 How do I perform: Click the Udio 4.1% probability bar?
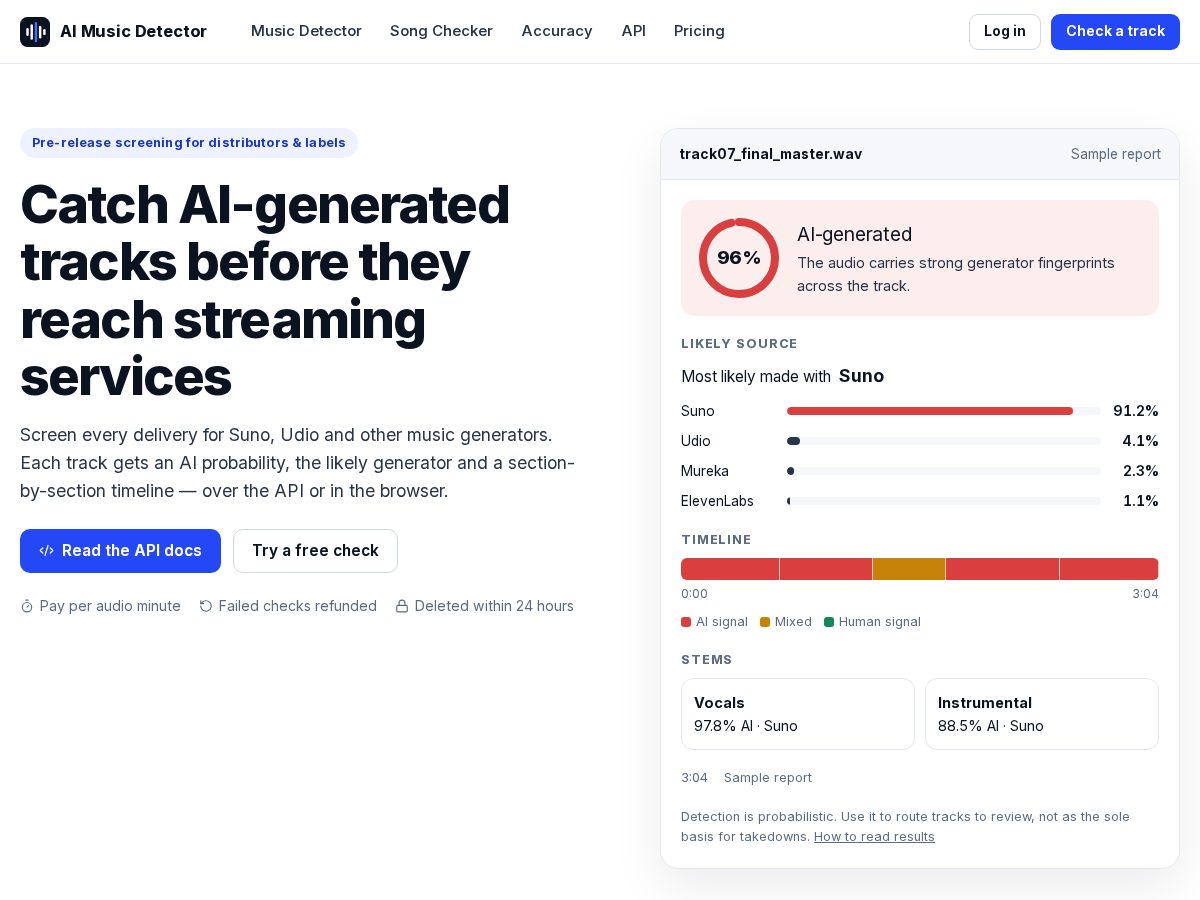pyautogui.click(x=943, y=441)
